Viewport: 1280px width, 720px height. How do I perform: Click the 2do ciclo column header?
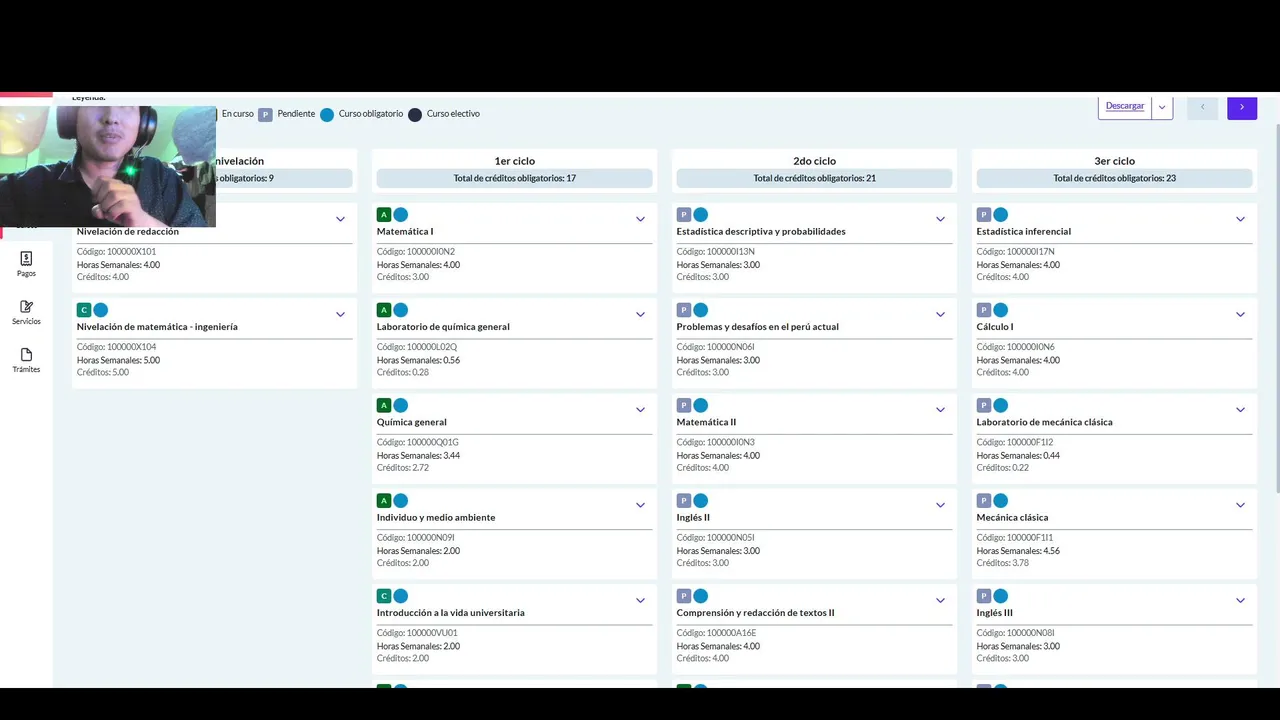[x=814, y=161]
